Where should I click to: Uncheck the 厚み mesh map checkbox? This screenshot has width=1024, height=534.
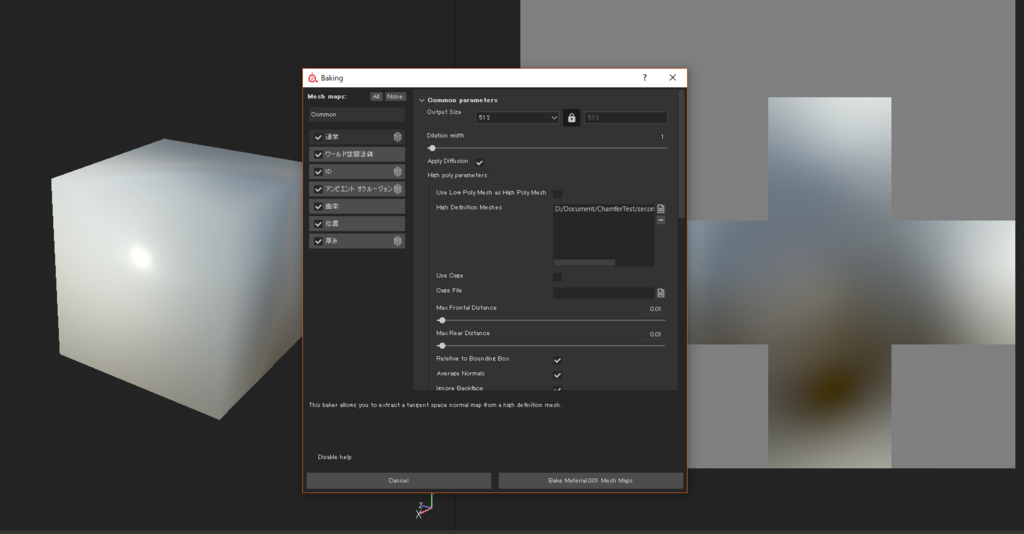318,241
